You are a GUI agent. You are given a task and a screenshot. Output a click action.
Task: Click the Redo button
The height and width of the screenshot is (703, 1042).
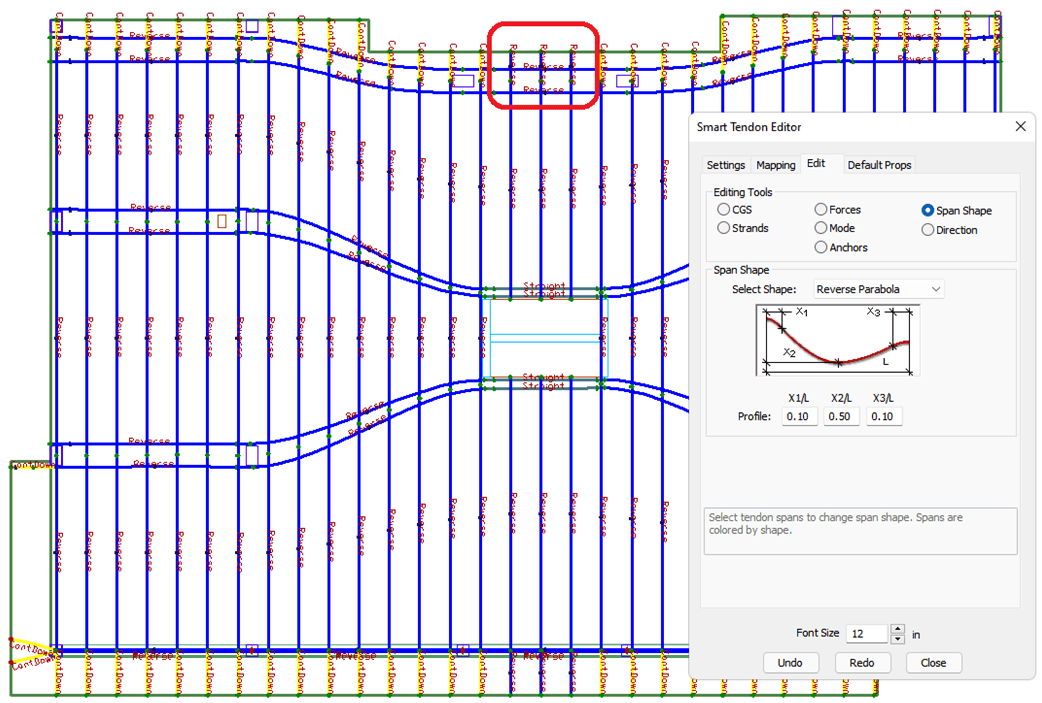click(x=861, y=663)
